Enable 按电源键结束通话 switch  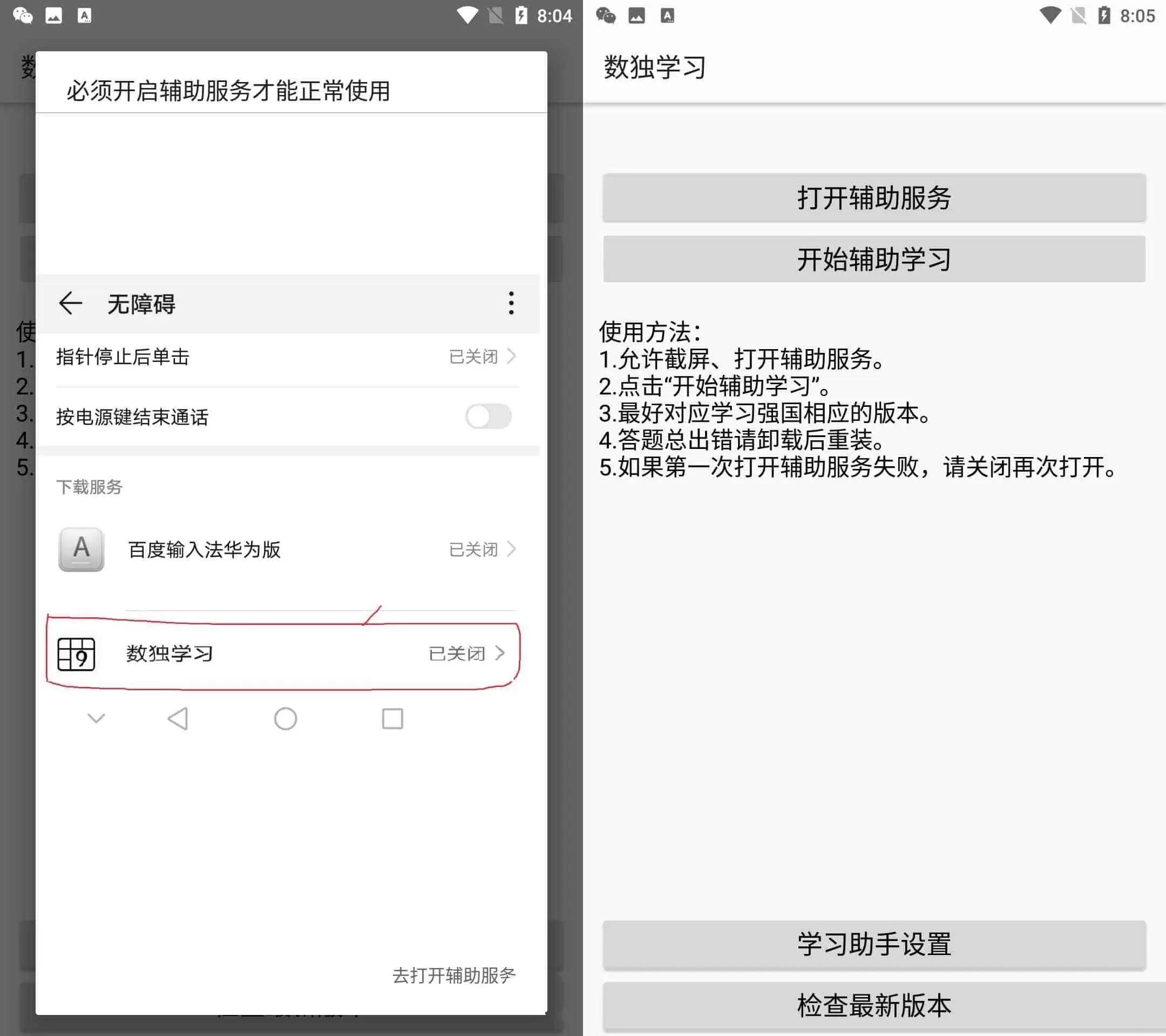point(488,417)
